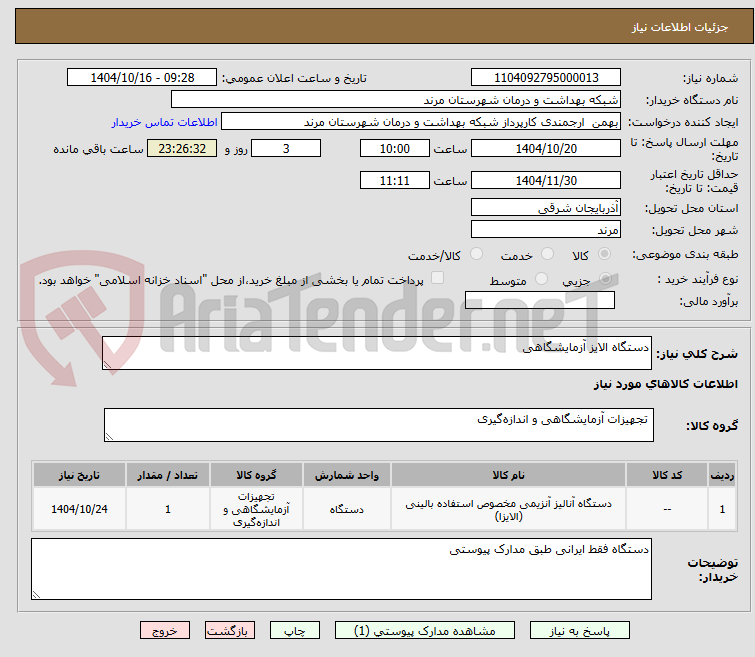The width and height of the screenshot is (755, 657).
Task: Click the empty برآورد مالی field
Action: (540, 300)
